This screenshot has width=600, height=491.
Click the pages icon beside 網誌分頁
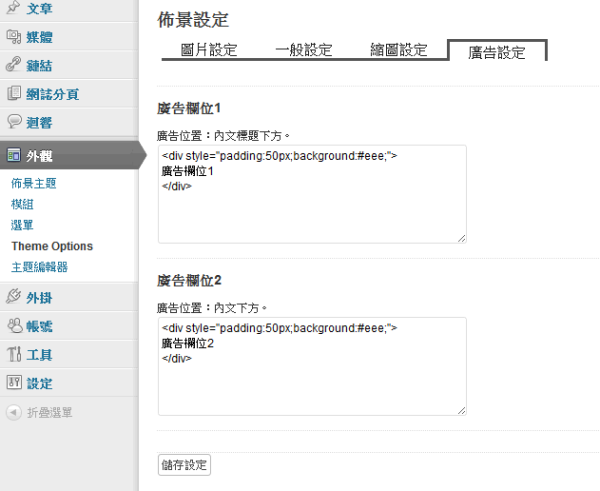[14, 93]
